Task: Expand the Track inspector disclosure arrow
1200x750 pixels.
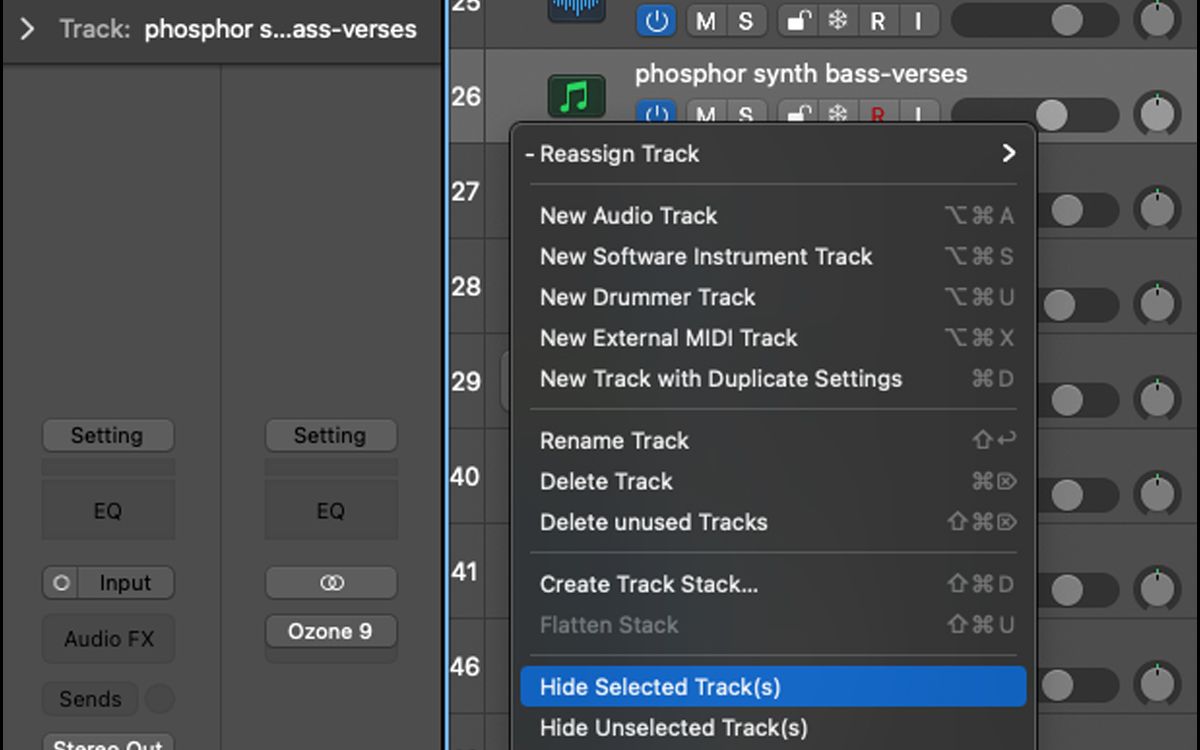Action: click(x=28, y=29)
